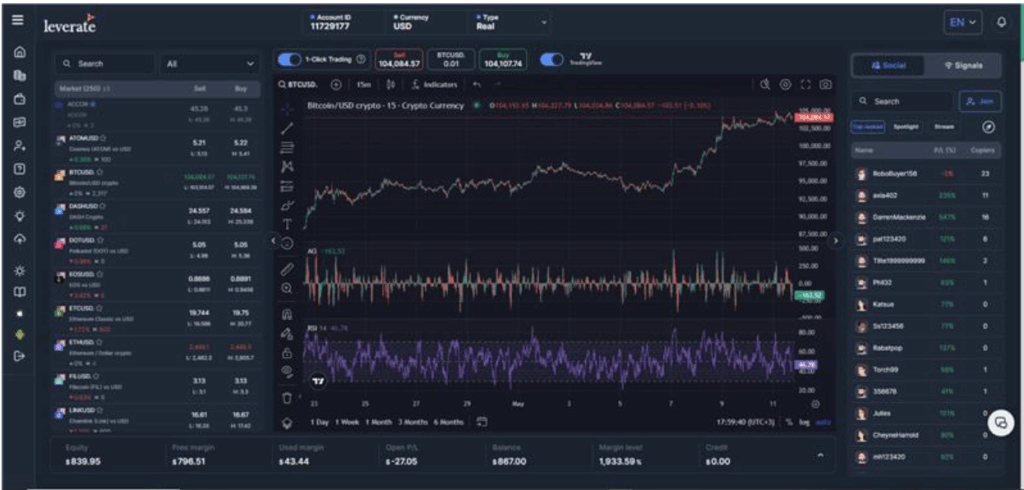Toggle the TradingView chart switch
Viewport: 1024px width, 490px height.
[552, 60]
